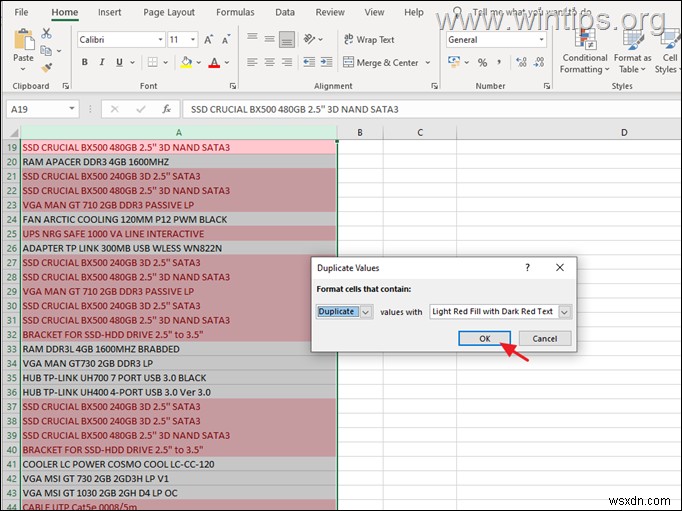This screenshot has height=511, width=682.
Task: Open the General number format dropdown
Action: [541, 40]
